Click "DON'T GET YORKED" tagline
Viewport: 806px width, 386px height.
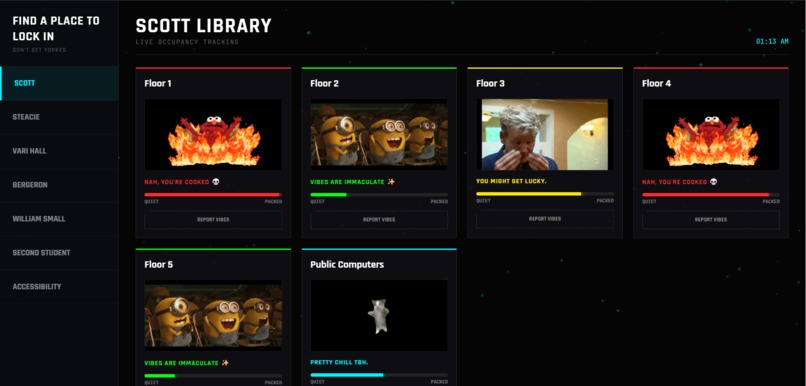pyautogui.click(x=40, y=50)
